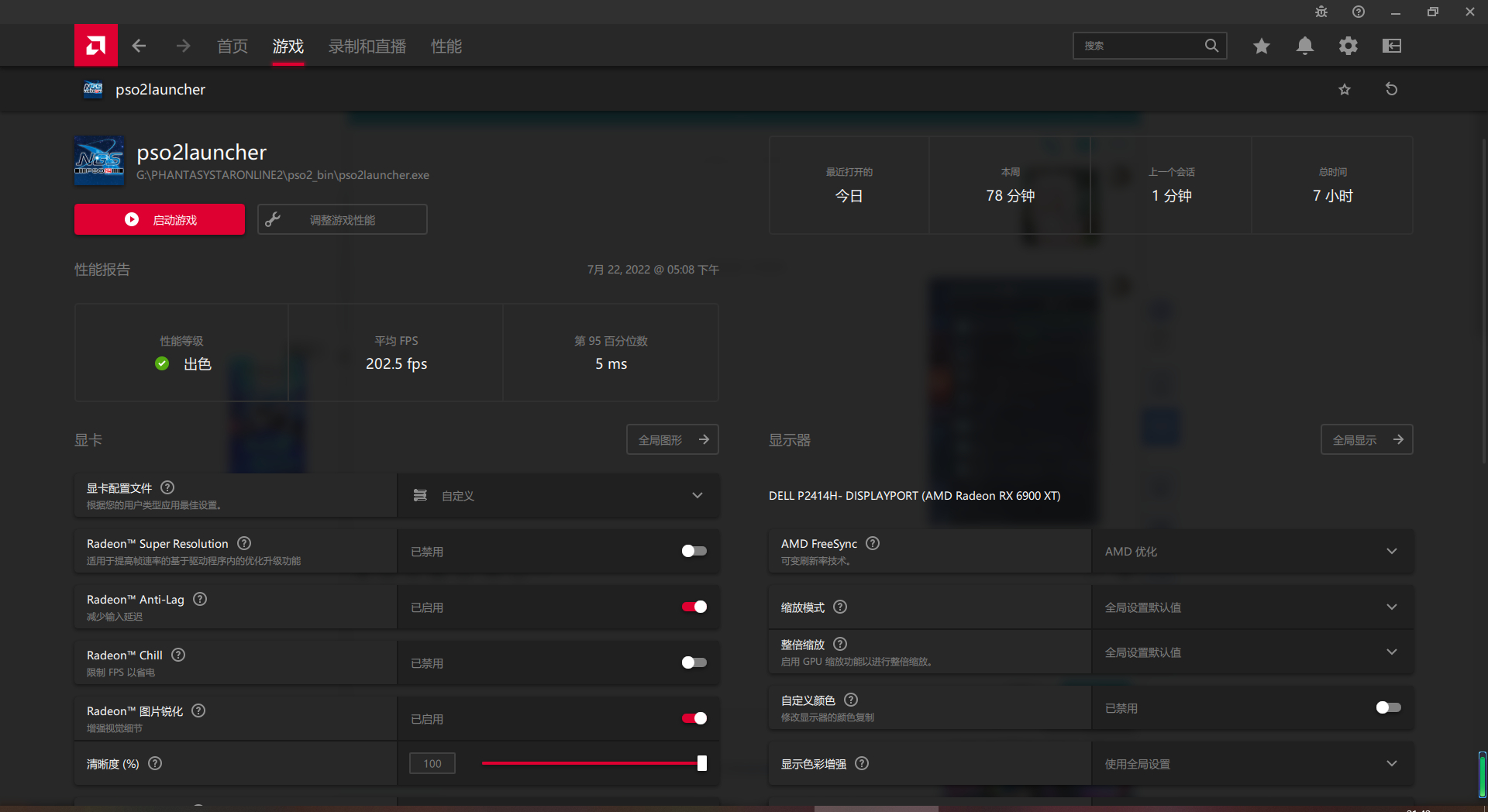Go back with the left arrow

[x=139, y=46]
